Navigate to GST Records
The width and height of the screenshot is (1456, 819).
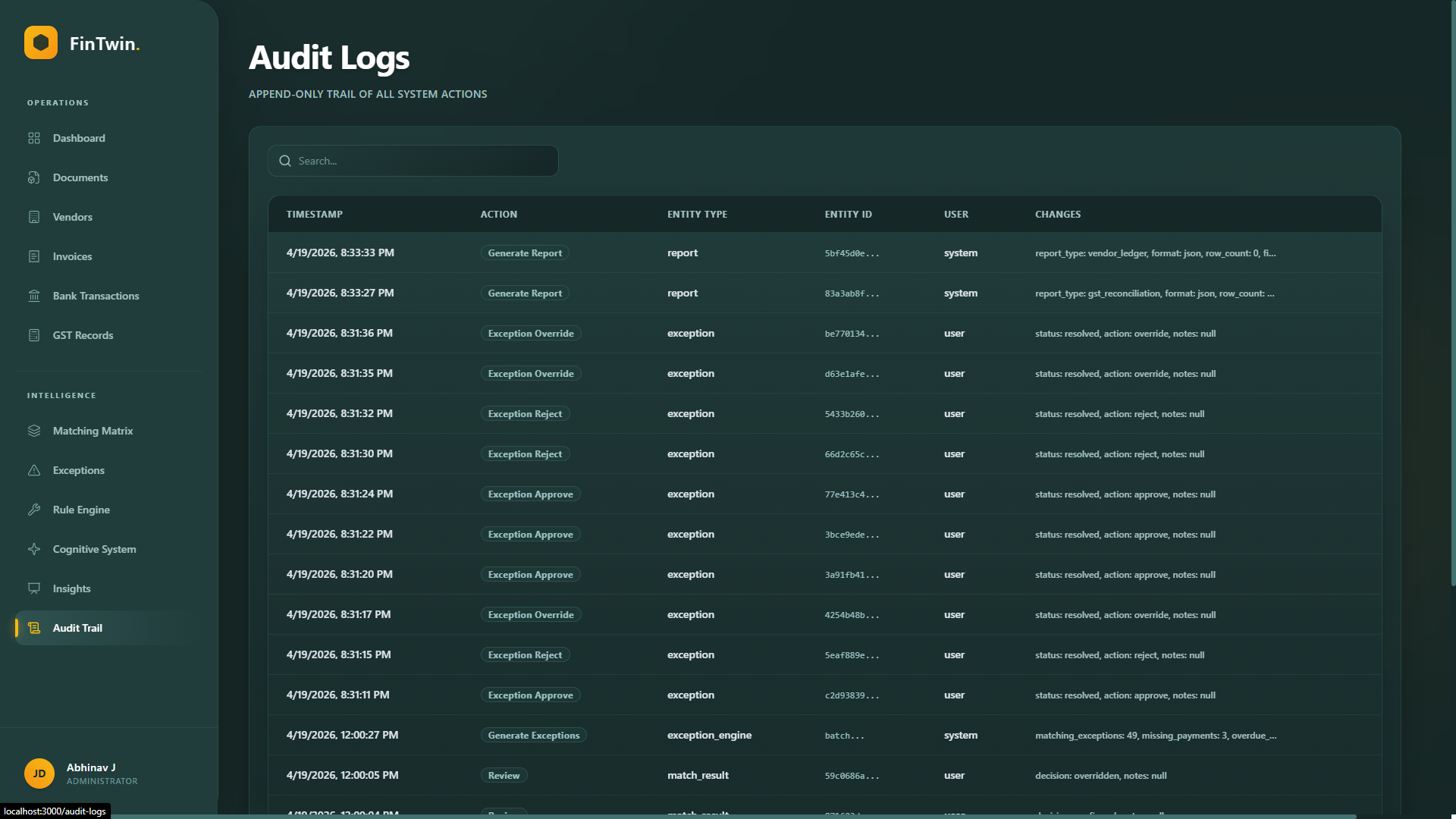[x=83, y=335]
